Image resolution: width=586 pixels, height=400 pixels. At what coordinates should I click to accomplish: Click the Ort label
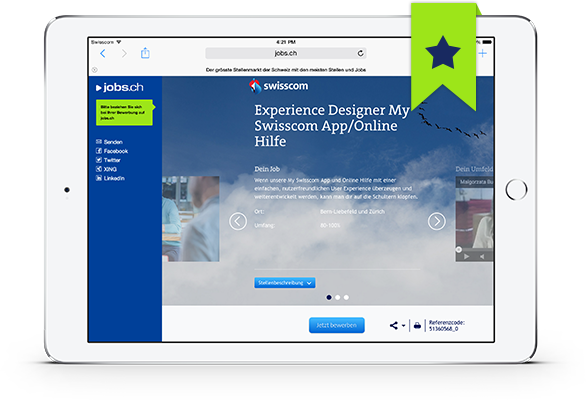[x=259, y=212]
